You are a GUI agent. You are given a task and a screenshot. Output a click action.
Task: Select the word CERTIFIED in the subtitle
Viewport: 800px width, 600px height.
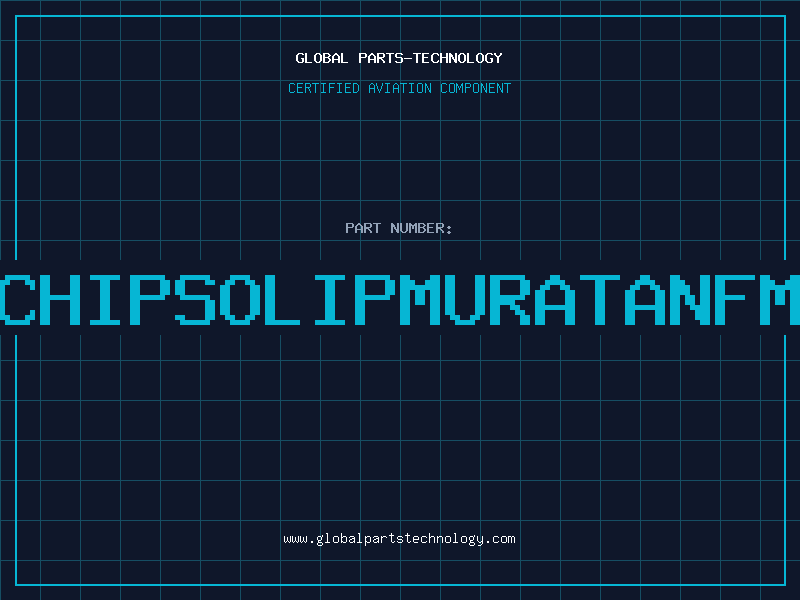point(324,88)
